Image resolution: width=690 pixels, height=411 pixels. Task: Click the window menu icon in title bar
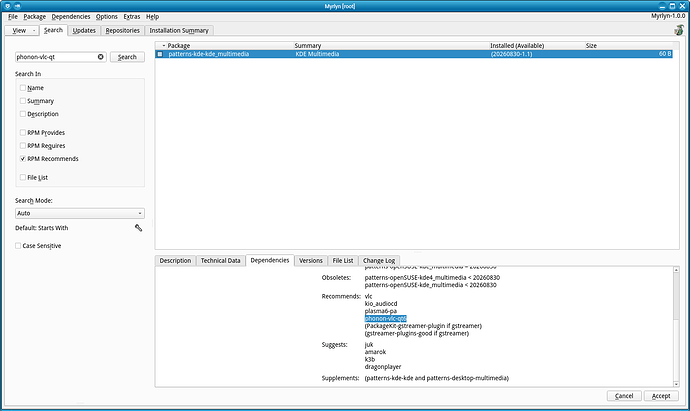[7, 6]
